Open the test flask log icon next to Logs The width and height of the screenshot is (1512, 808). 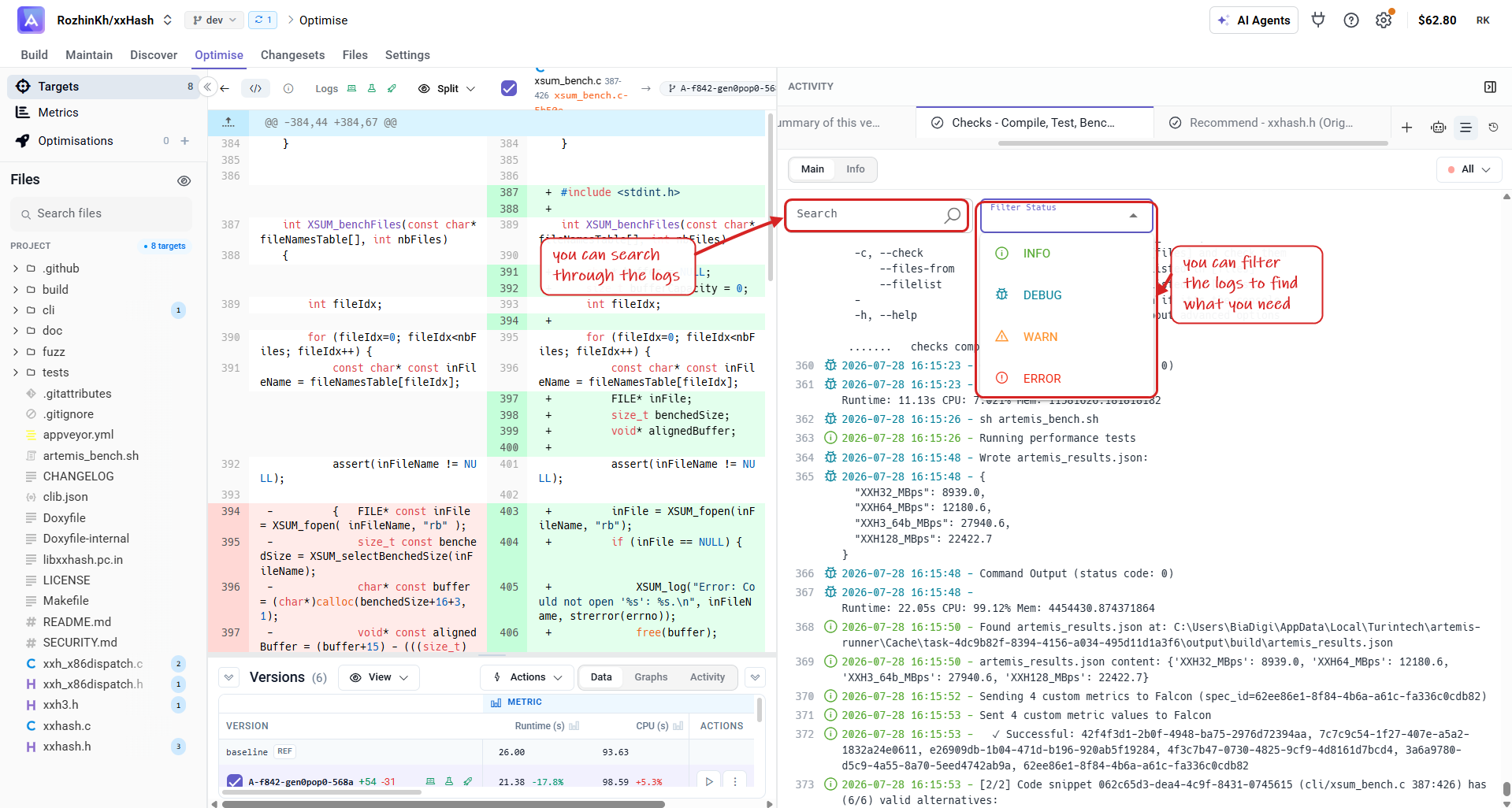coord(372,88)
